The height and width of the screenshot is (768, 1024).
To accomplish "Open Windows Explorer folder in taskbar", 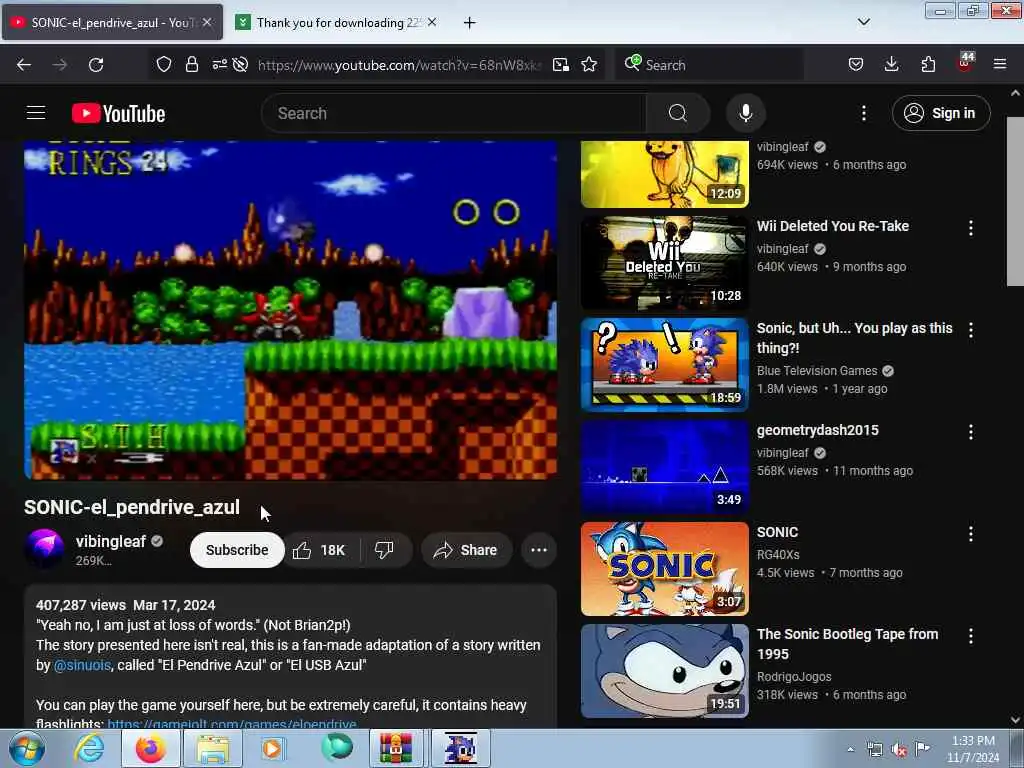I will click(213, 748).
